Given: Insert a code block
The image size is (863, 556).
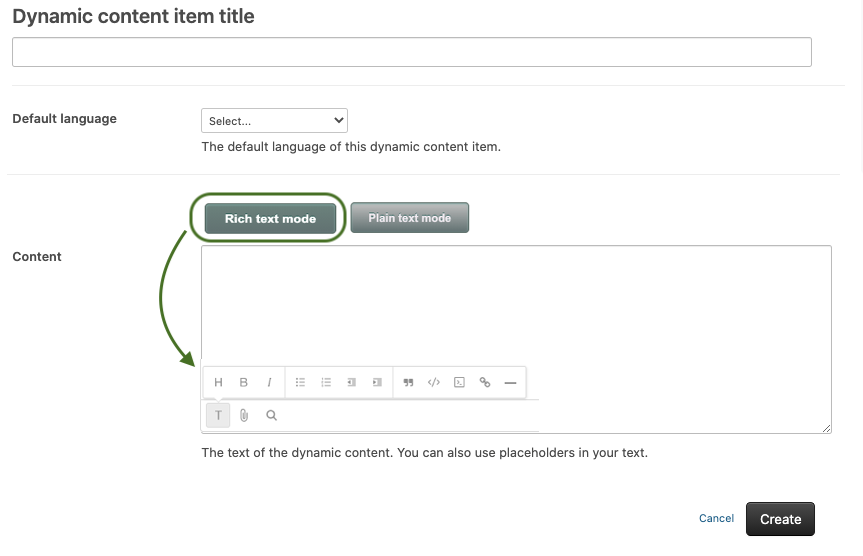Looking at the screenshot, I should click(459, 382).
